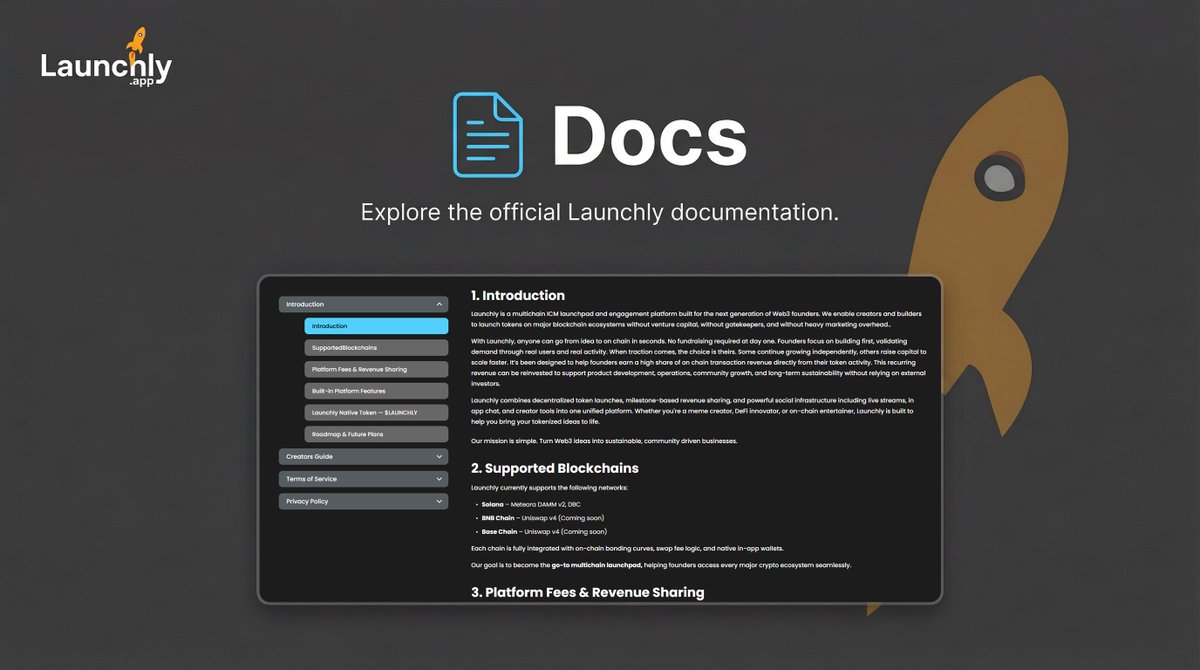Viewport: 1200px width, 670px height.
Task: Collapse the Introduction section chevron
Action: [439, 304]
